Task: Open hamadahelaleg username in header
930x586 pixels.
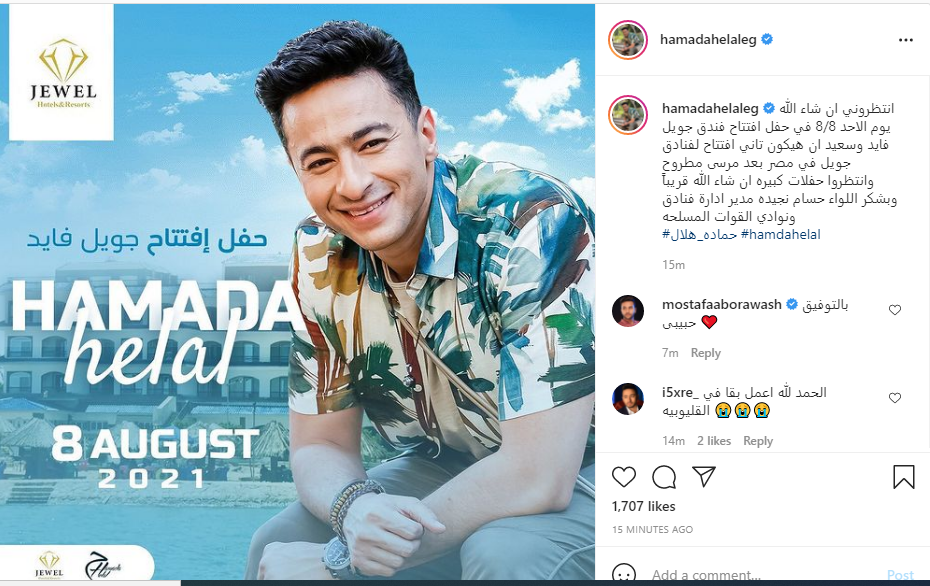Action: 708,40
